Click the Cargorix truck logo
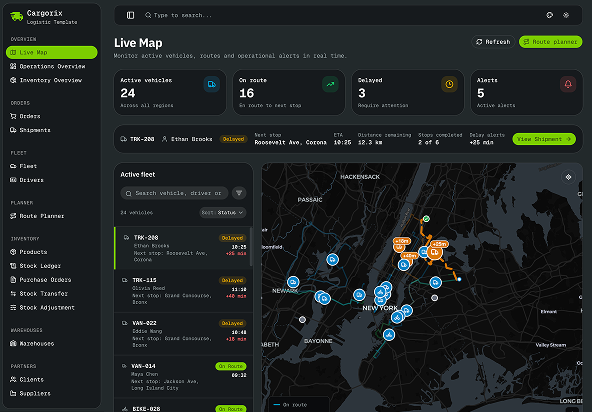 [16, 17]
